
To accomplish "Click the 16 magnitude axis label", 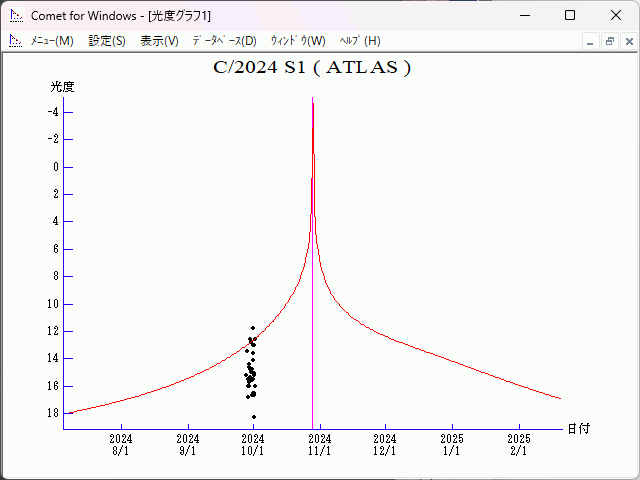I will (53, 386).
